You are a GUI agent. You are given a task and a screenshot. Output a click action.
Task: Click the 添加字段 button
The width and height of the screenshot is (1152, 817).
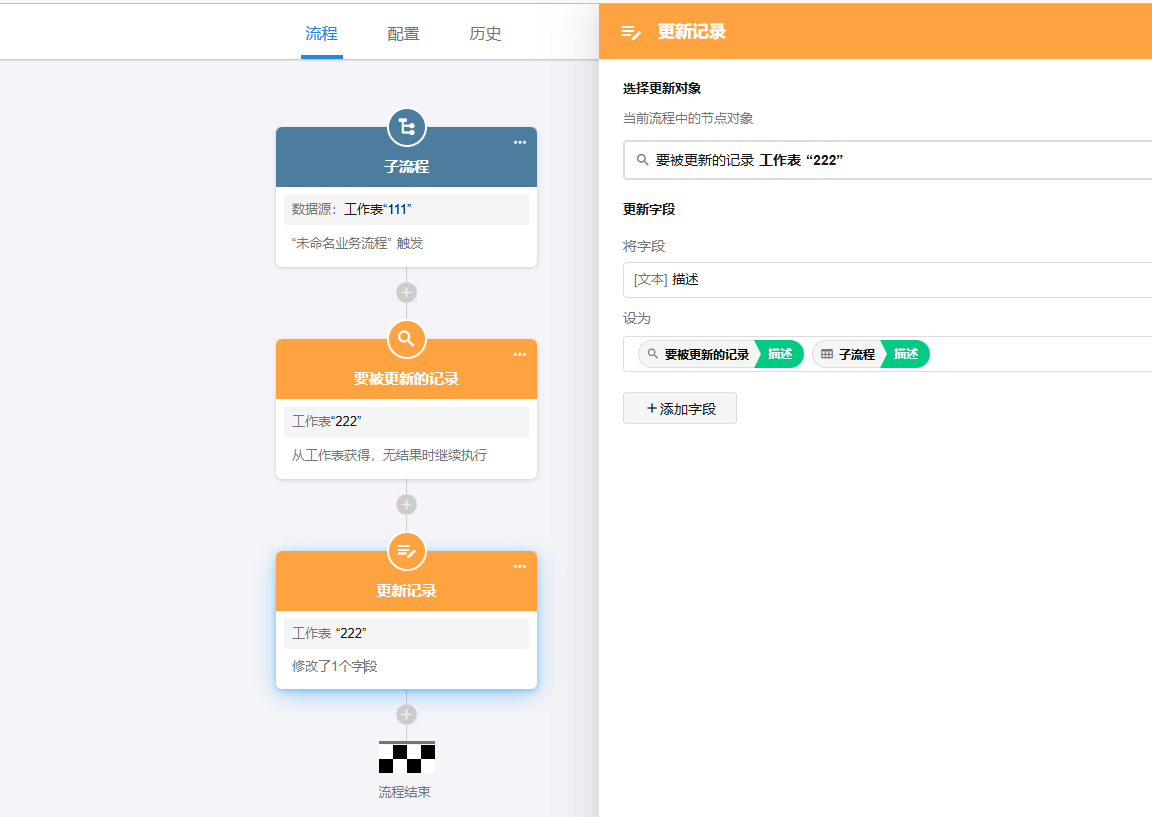pos(680,408)
